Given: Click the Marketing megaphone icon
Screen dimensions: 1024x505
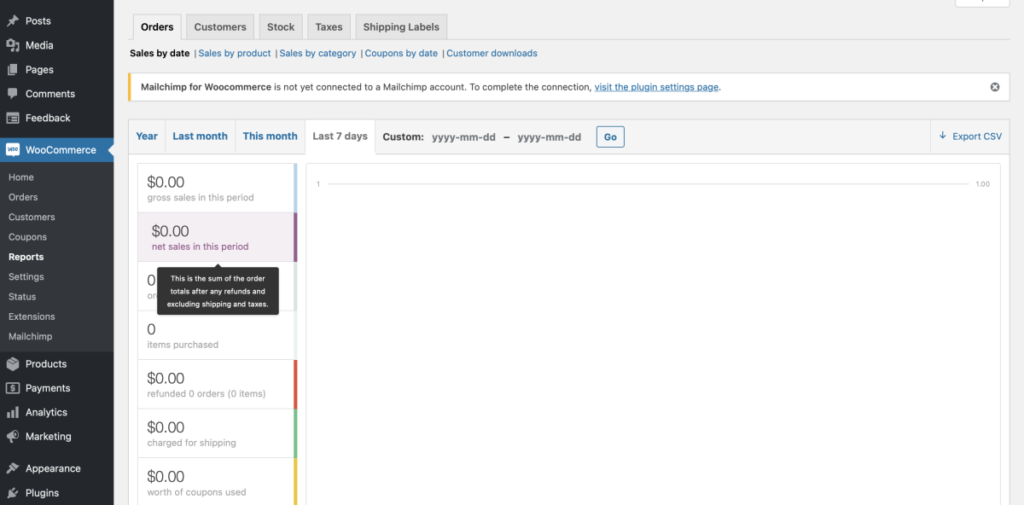Looking at the screenshot, I should click(12, 436).
